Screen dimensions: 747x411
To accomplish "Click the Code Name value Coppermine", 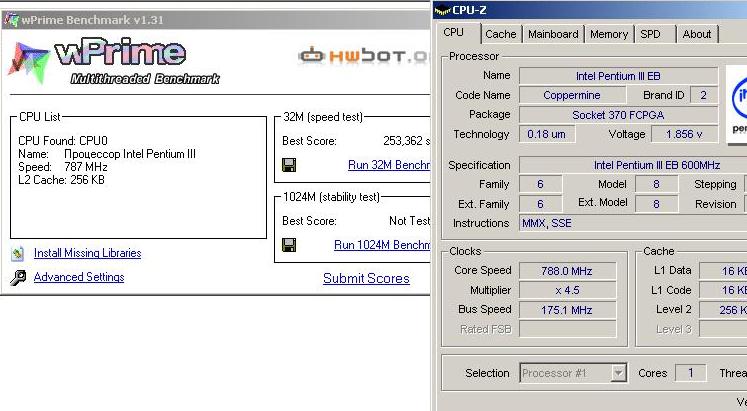I will point(571,95).
